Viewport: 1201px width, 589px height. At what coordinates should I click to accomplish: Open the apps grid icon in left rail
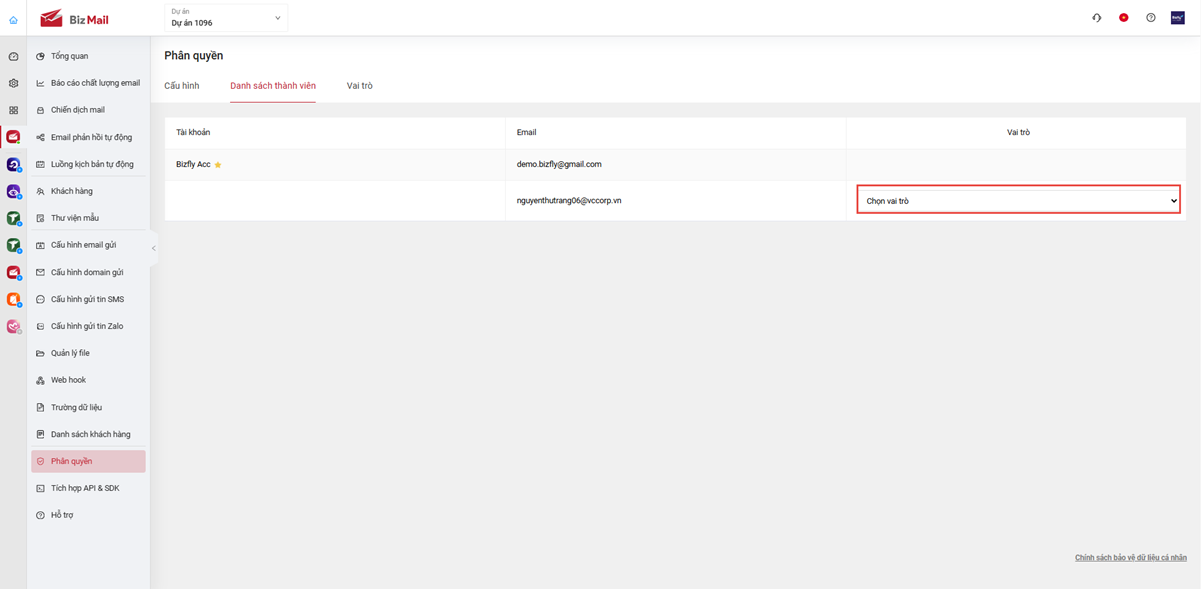(13, 110)
